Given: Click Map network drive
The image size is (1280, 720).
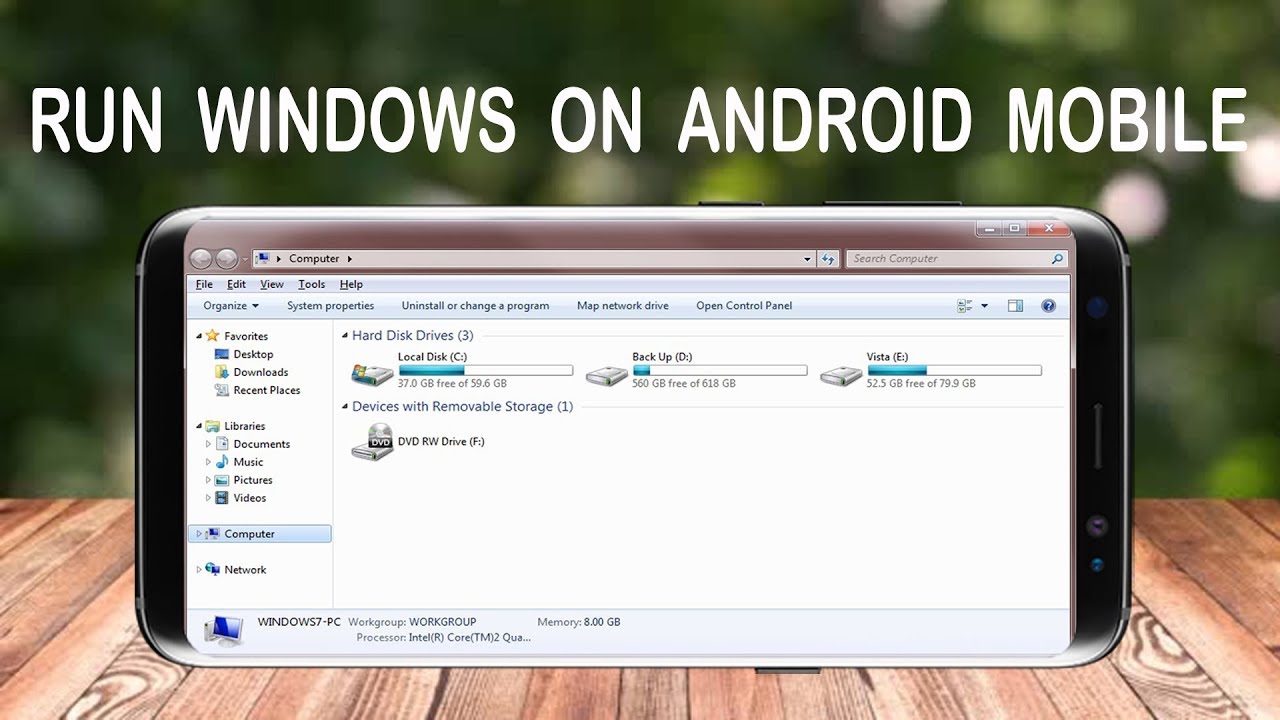Looking at the screenshot, I should point(623,306).
